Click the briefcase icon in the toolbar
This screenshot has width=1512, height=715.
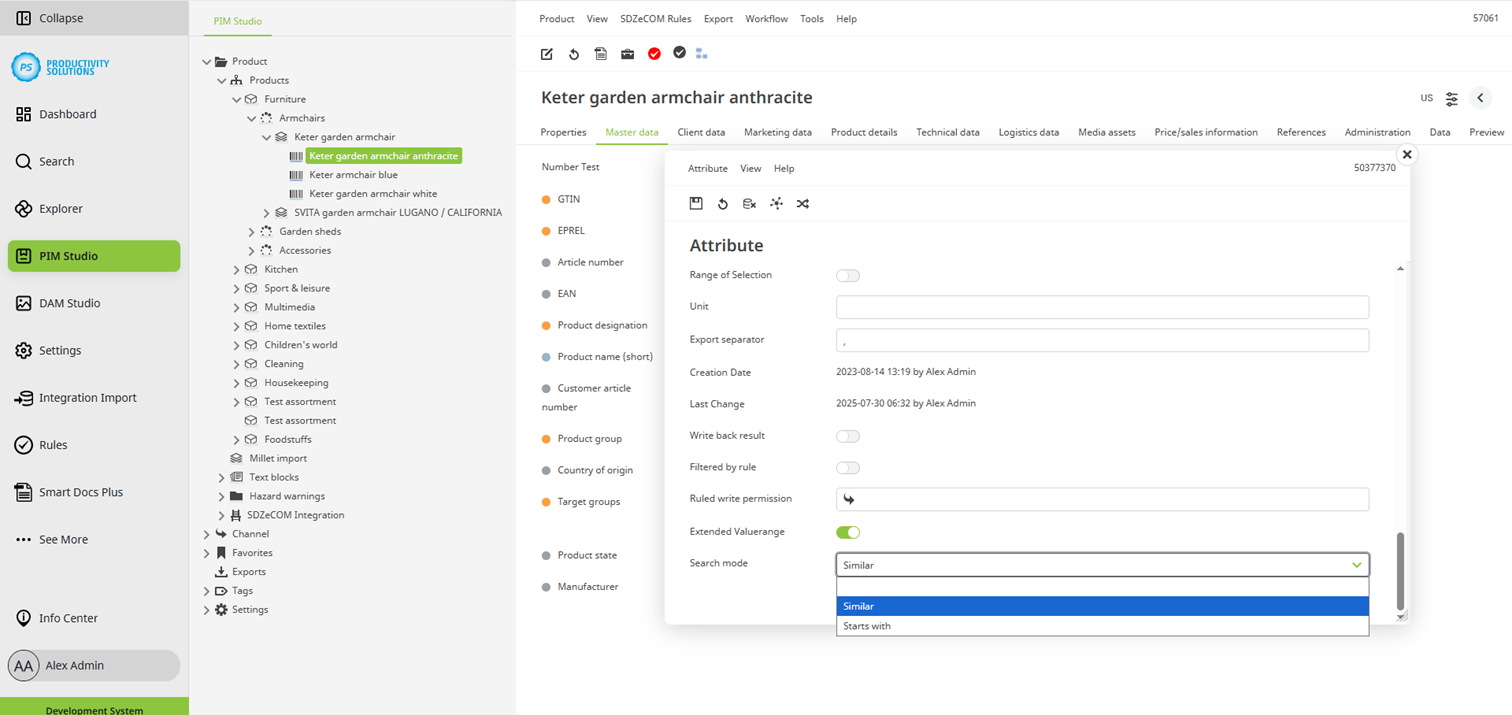(x=627, y=54)
